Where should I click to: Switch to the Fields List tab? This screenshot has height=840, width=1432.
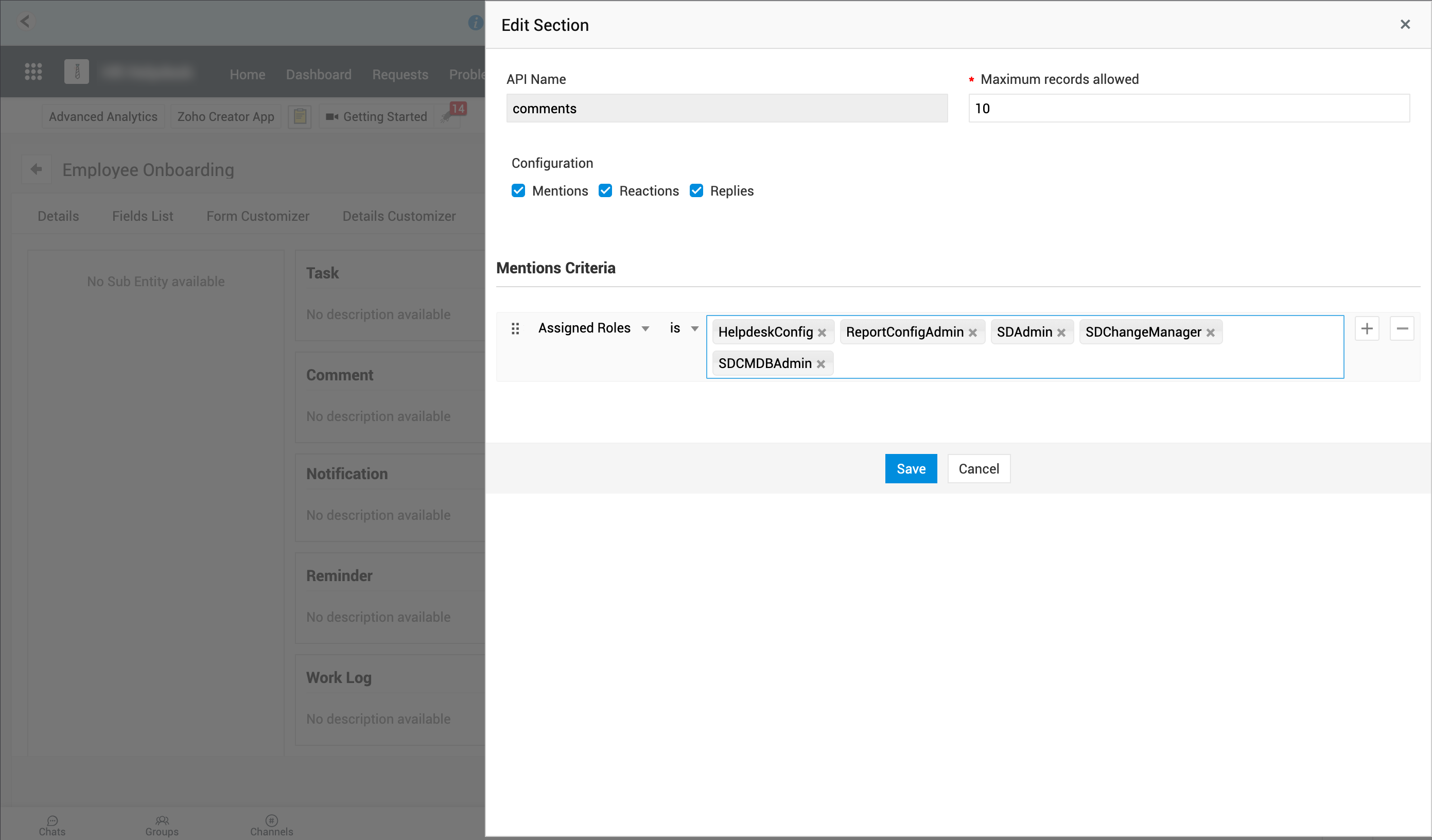click(x=143, y=216)
